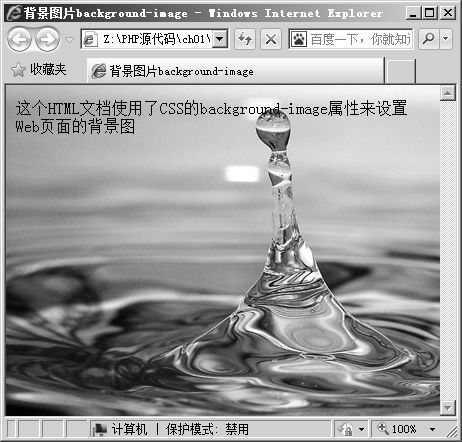Screen dimensions: 462x442
Task: Click the security lock status icon
Action: pyautogui.click(x=346, y=429)
